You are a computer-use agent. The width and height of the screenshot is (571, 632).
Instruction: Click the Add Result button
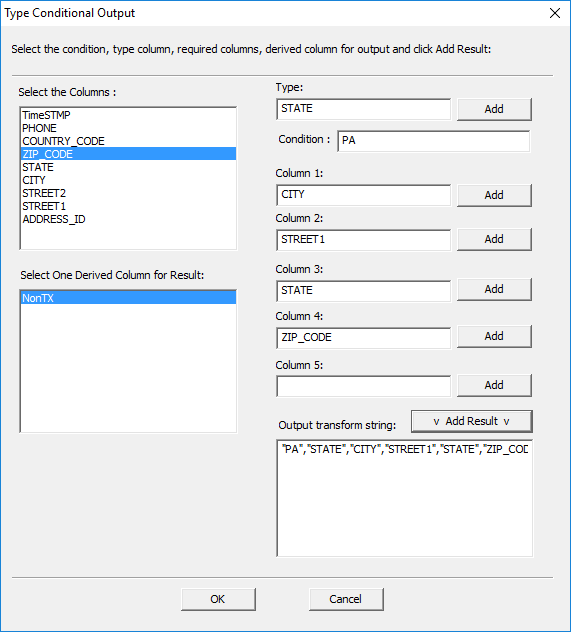[x=471, y=421]
